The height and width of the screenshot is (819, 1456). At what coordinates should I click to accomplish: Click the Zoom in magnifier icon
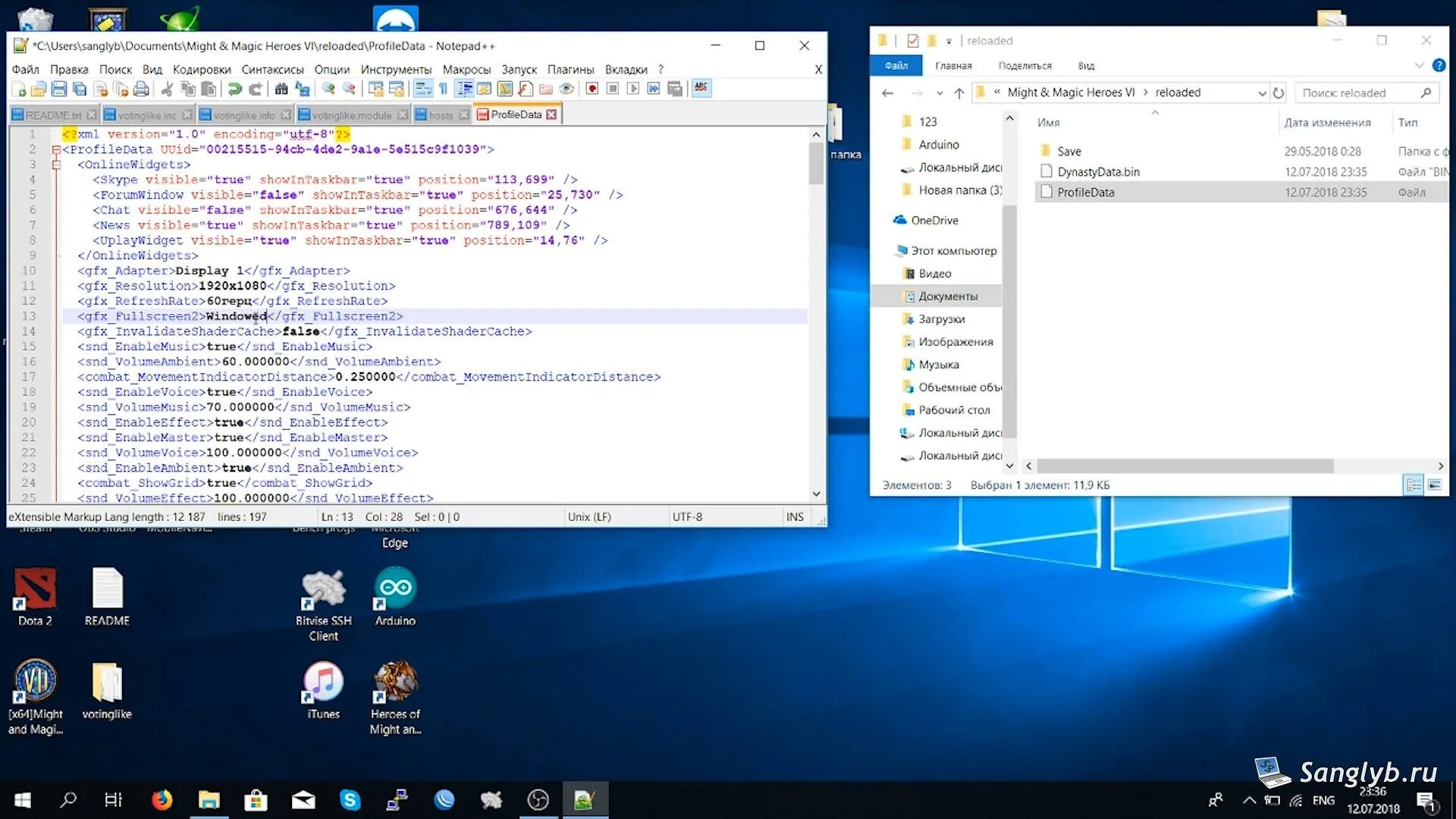[328, 89]
